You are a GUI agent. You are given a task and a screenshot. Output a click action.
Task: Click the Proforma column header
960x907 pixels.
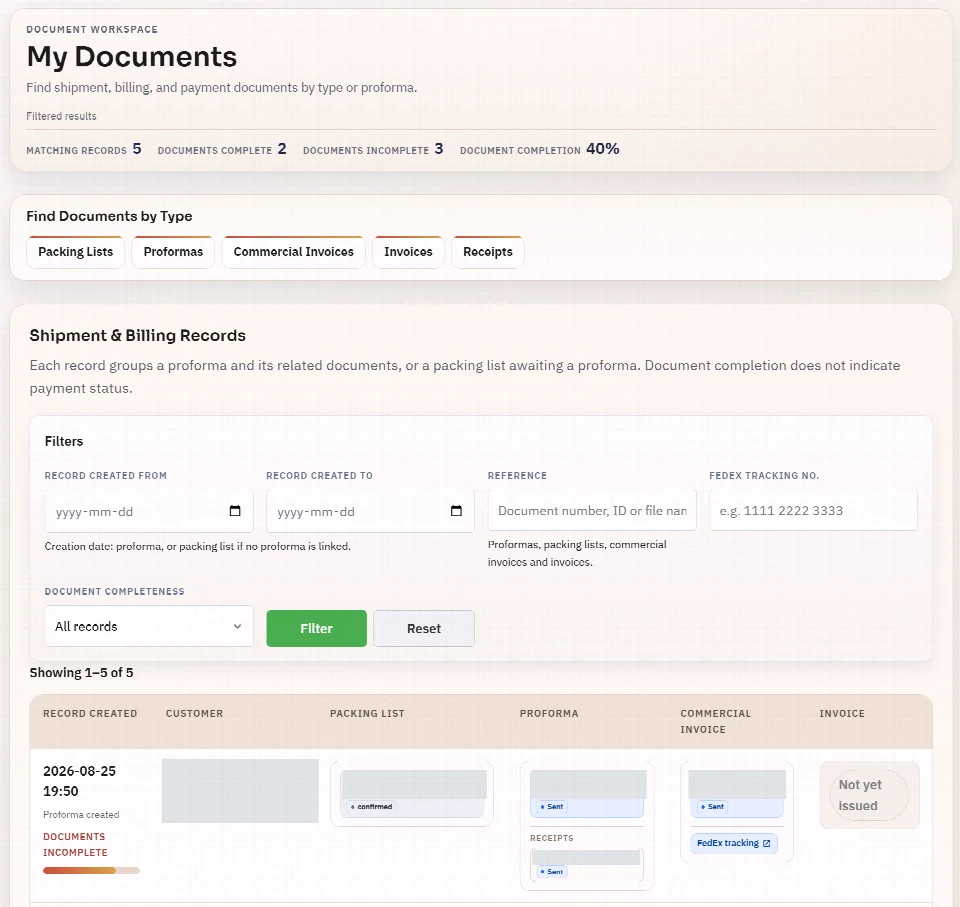549,713
